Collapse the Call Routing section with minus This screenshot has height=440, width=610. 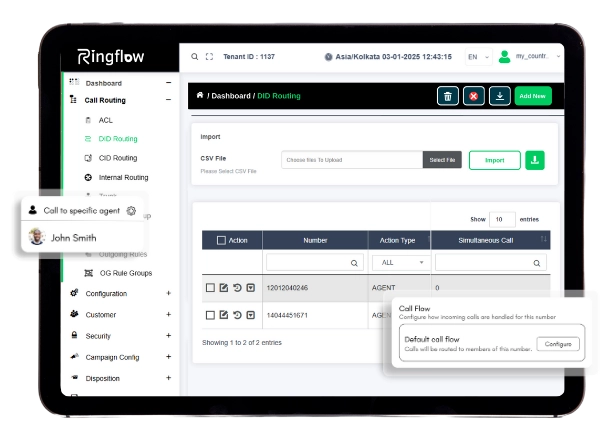pyautogui.click(x=168, y=100)
